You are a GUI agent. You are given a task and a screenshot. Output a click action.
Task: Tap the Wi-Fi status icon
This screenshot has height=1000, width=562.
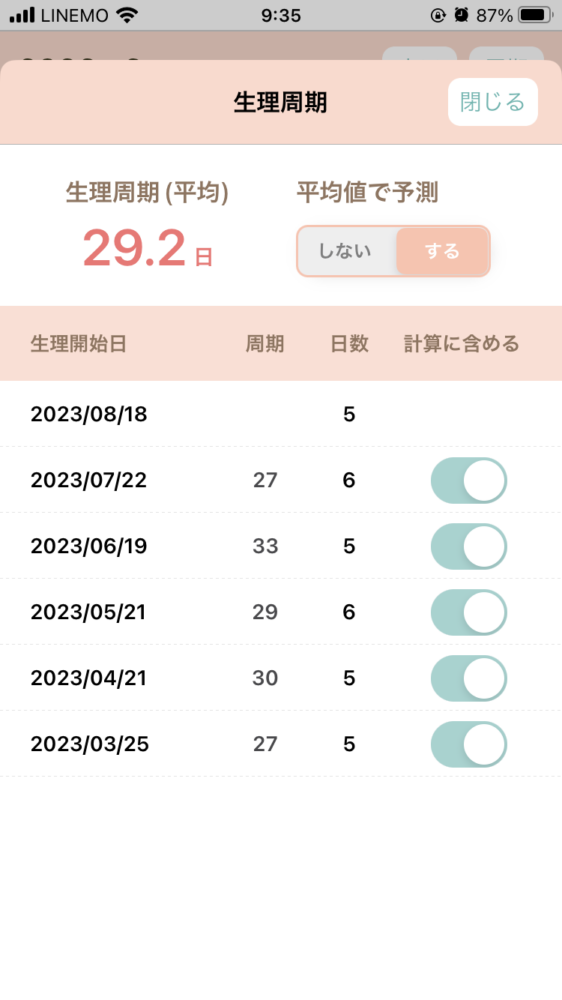point(128,15)
